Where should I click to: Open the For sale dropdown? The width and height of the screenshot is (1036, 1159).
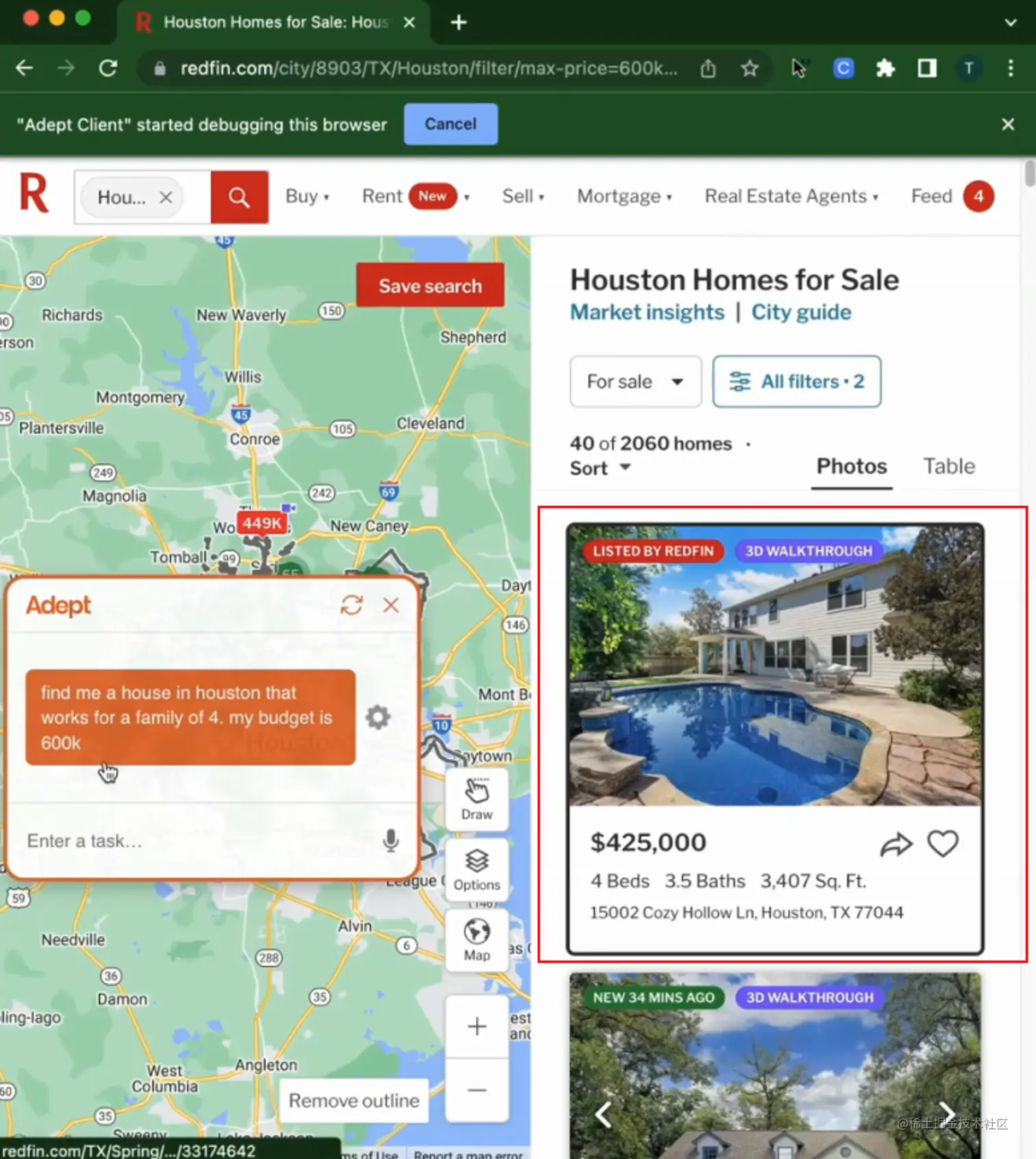pos(635,381)
